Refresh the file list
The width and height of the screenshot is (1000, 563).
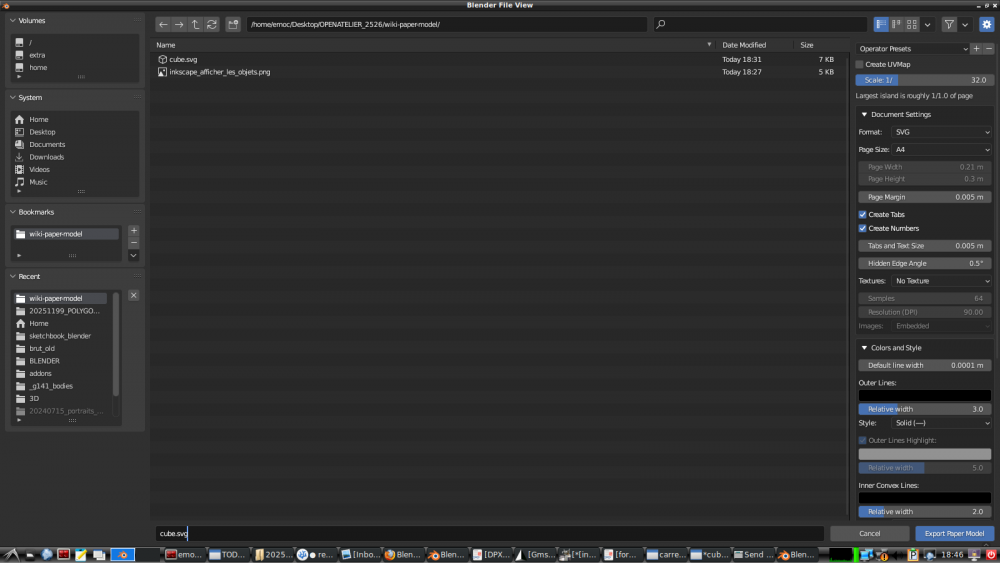pyautogui.click(x=211, y=24)
